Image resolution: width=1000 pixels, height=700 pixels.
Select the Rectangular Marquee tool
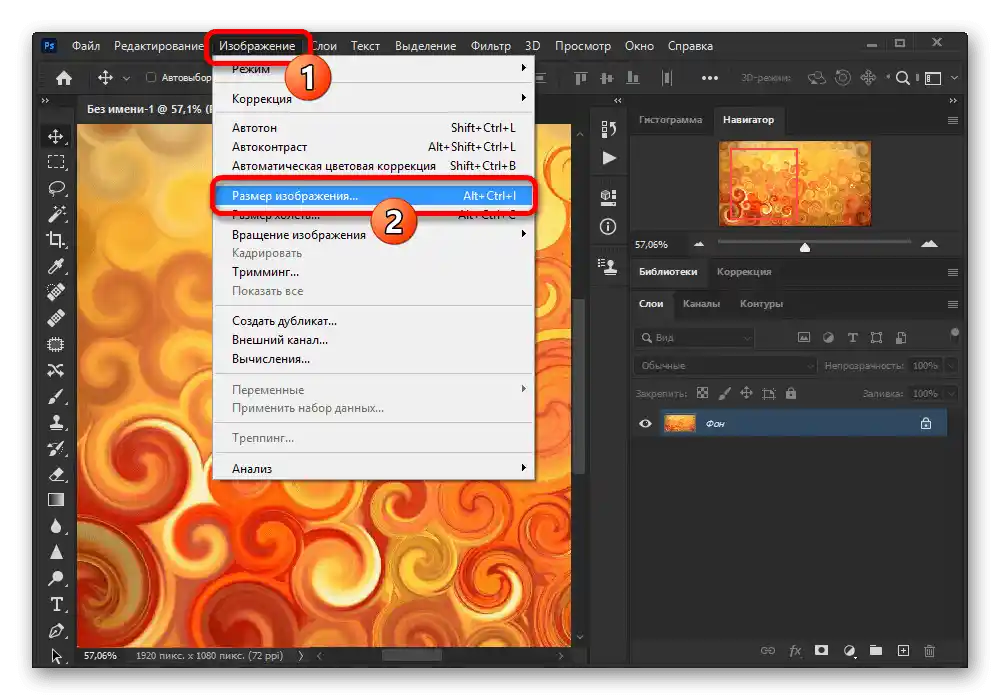point(55,162)
